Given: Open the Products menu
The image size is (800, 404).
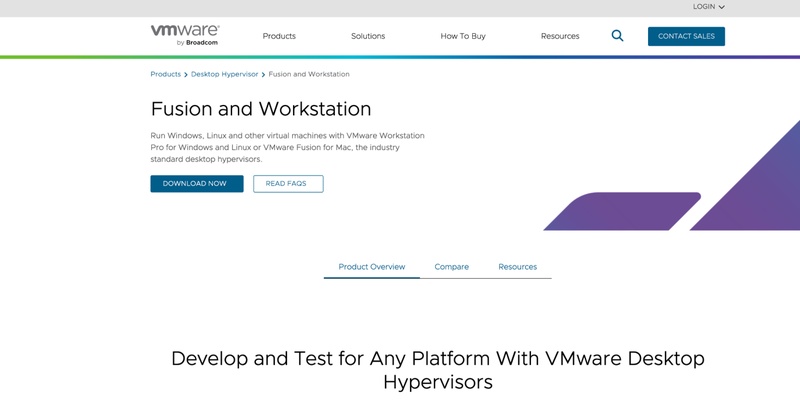Looking at the screenshot, I should point(279,36).
